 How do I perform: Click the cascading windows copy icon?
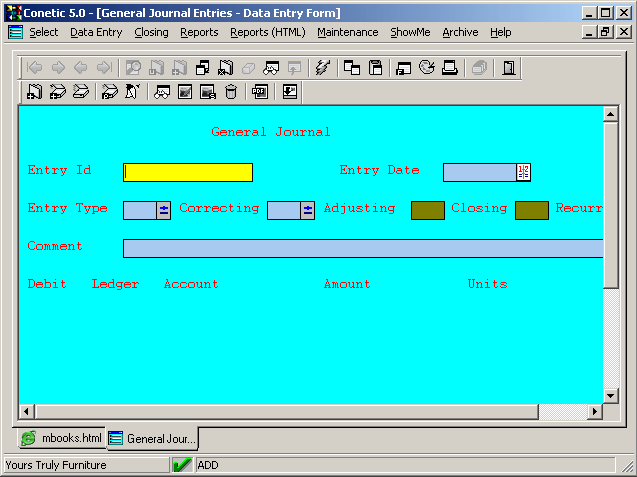pos(352,68)
